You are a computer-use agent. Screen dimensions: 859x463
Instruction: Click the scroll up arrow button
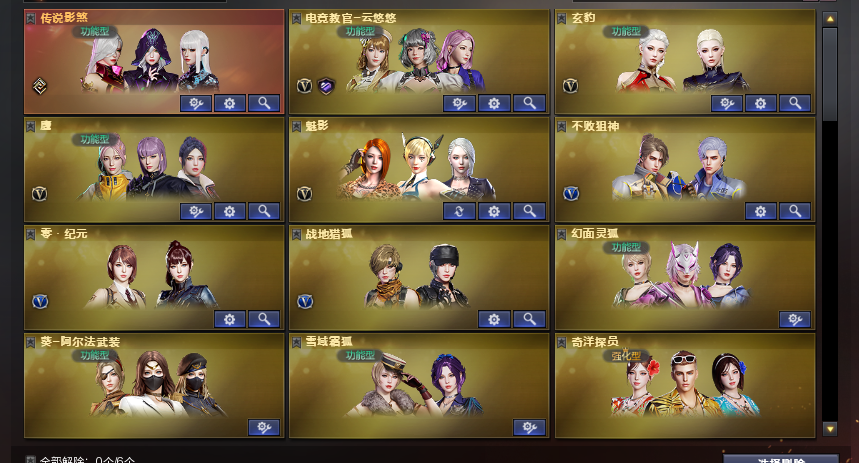pos(830,19)
